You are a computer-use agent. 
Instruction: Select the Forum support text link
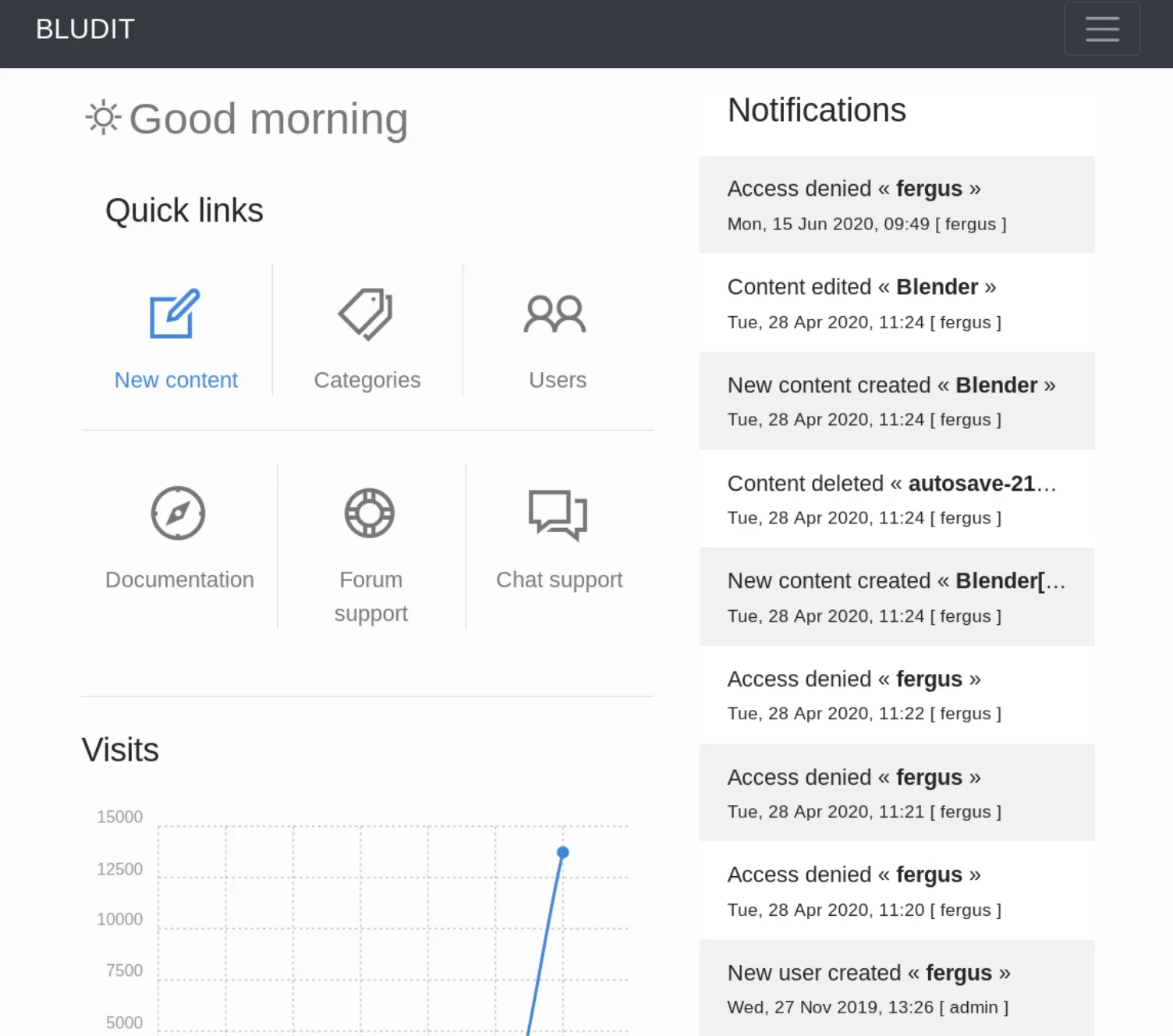tap(370, 596)
